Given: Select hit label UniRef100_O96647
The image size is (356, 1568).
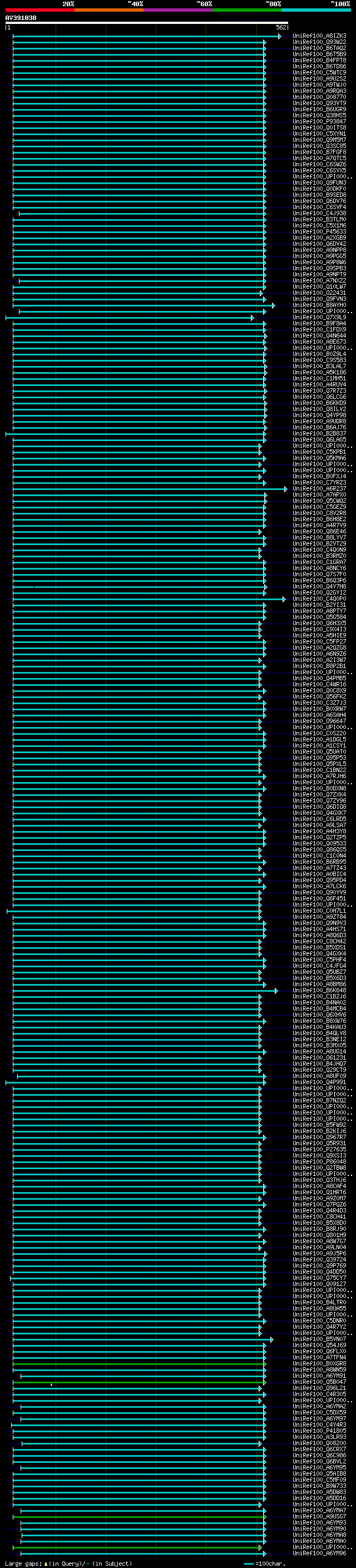Looking at the screenshot, I should (x=319, y=721).
